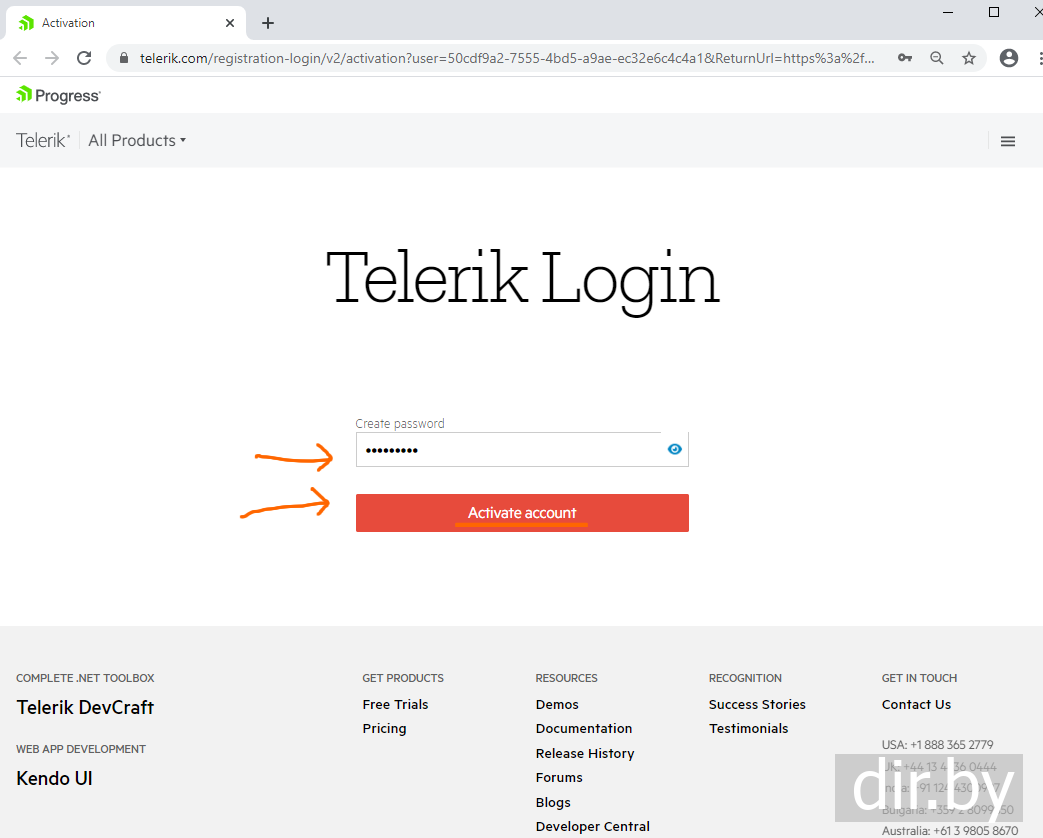Viewport: 1043px width, 838px height.
Task: Open the Chrome profile avatar
Action: (x=1009, y=58)
